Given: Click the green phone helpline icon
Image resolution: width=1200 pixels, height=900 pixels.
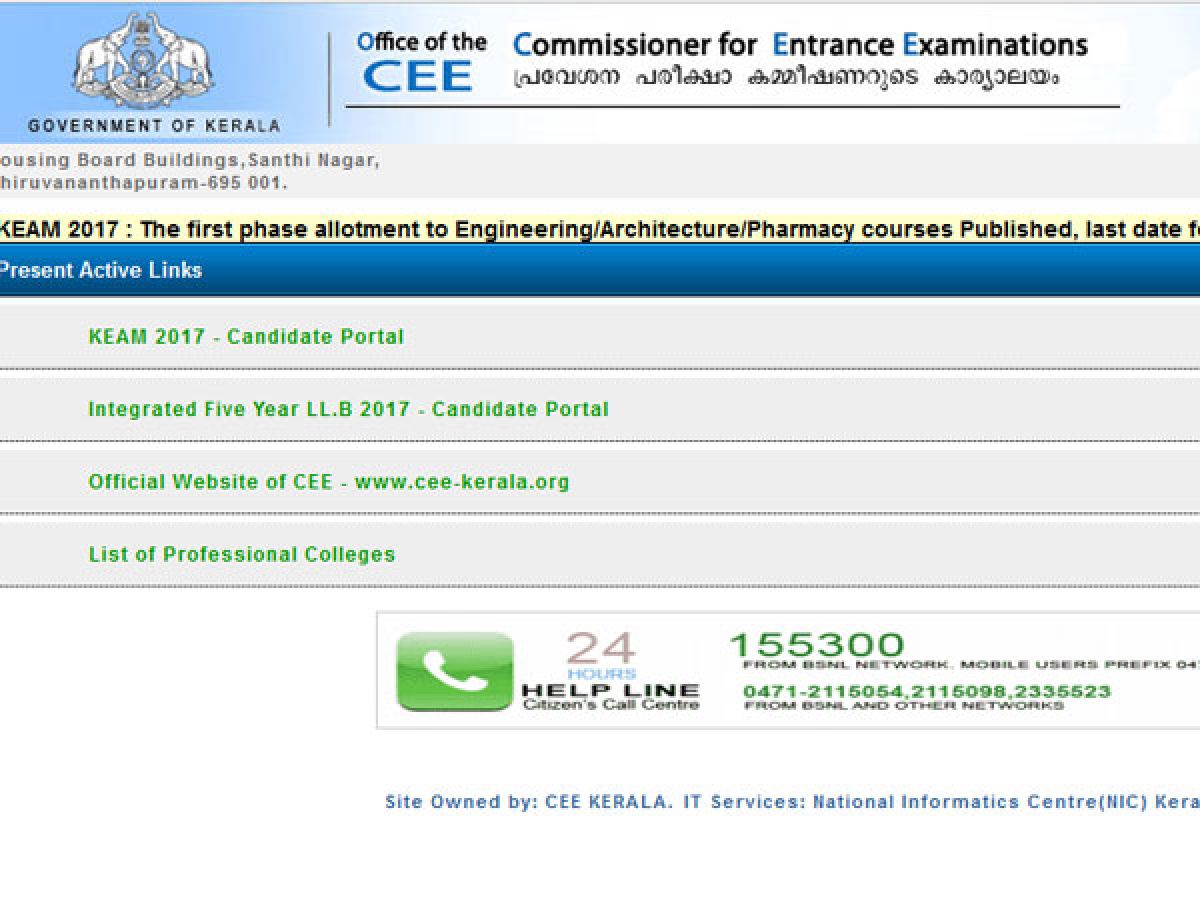Looking at the screenshot, I should coord(455,671).
